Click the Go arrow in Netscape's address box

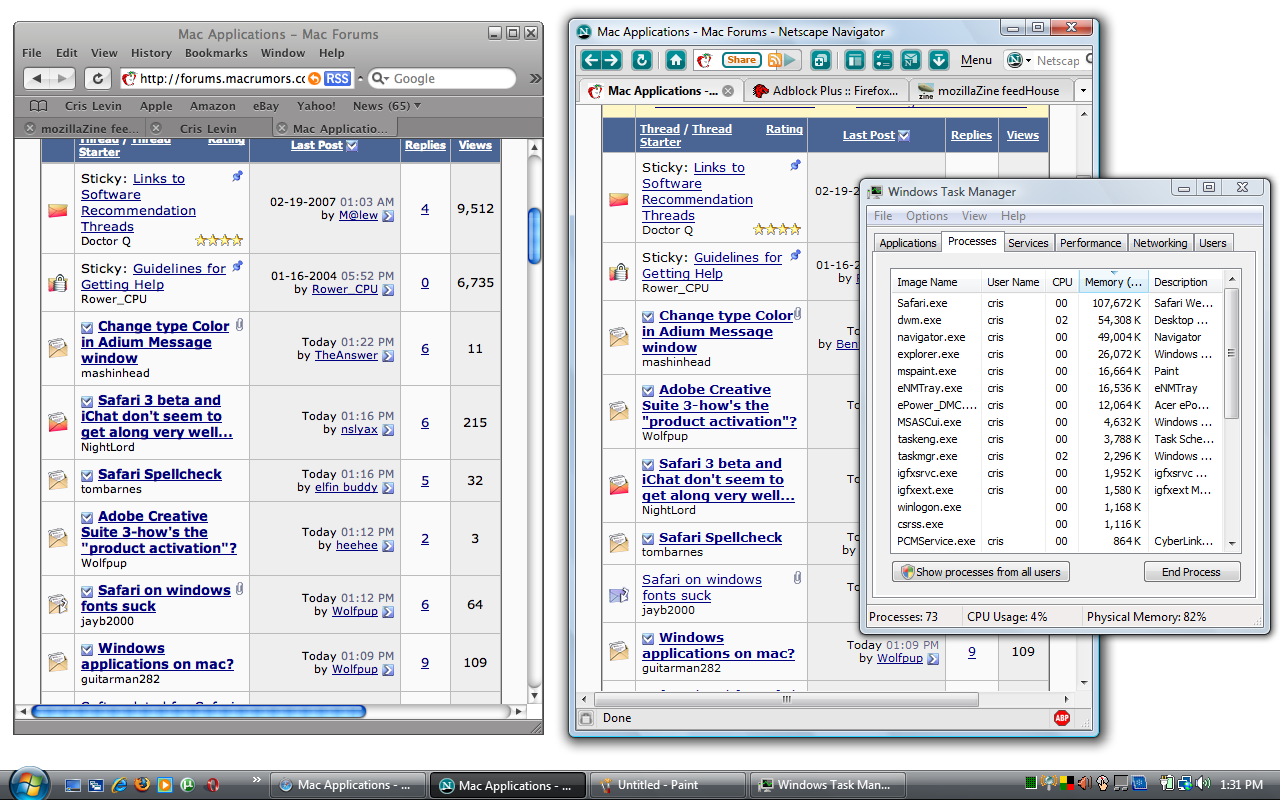[790, 60]
